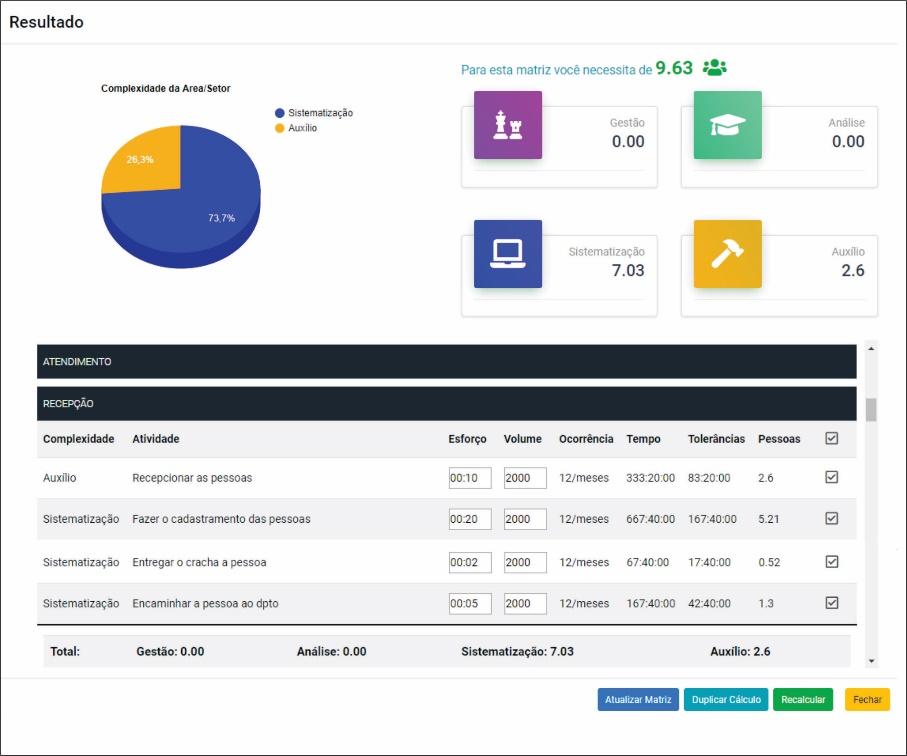Viewport: 907px width, 756px height.
Task: Click the Auxílio 2.6 card value
Action: [853, 270]
